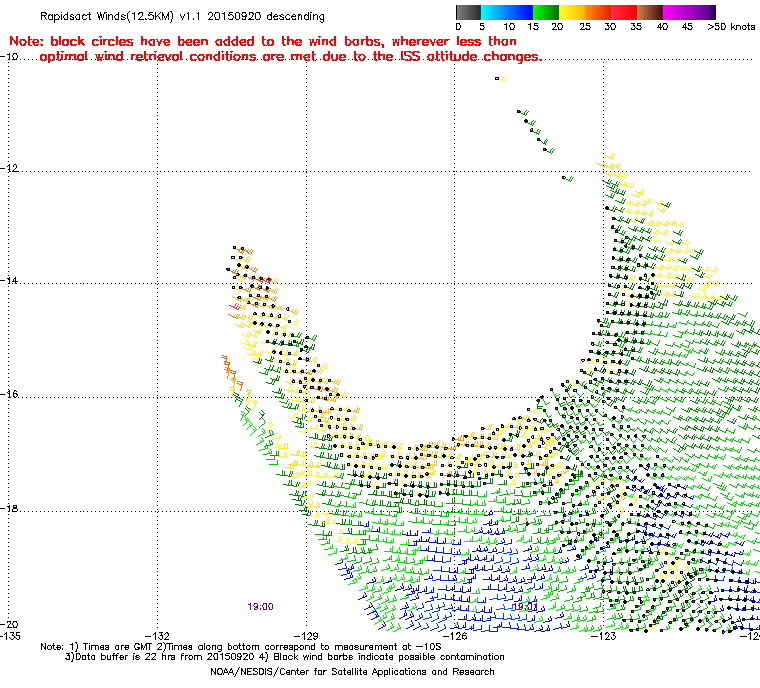Image resolution: width=760 pixels, height=688 pixels.
Task: Click the blue 10-15 knots legend segment
Action: tap(520, 12)
